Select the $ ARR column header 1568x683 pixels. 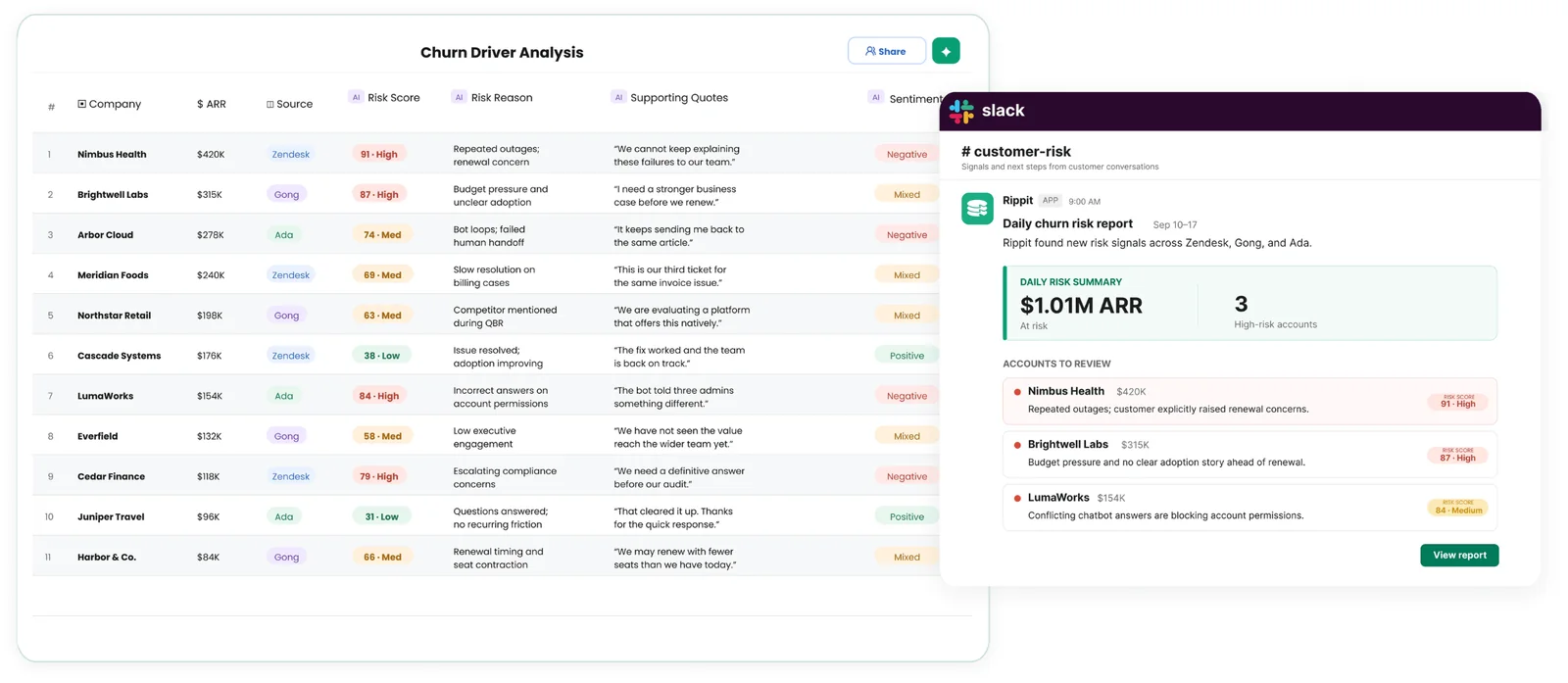point(211,104)
